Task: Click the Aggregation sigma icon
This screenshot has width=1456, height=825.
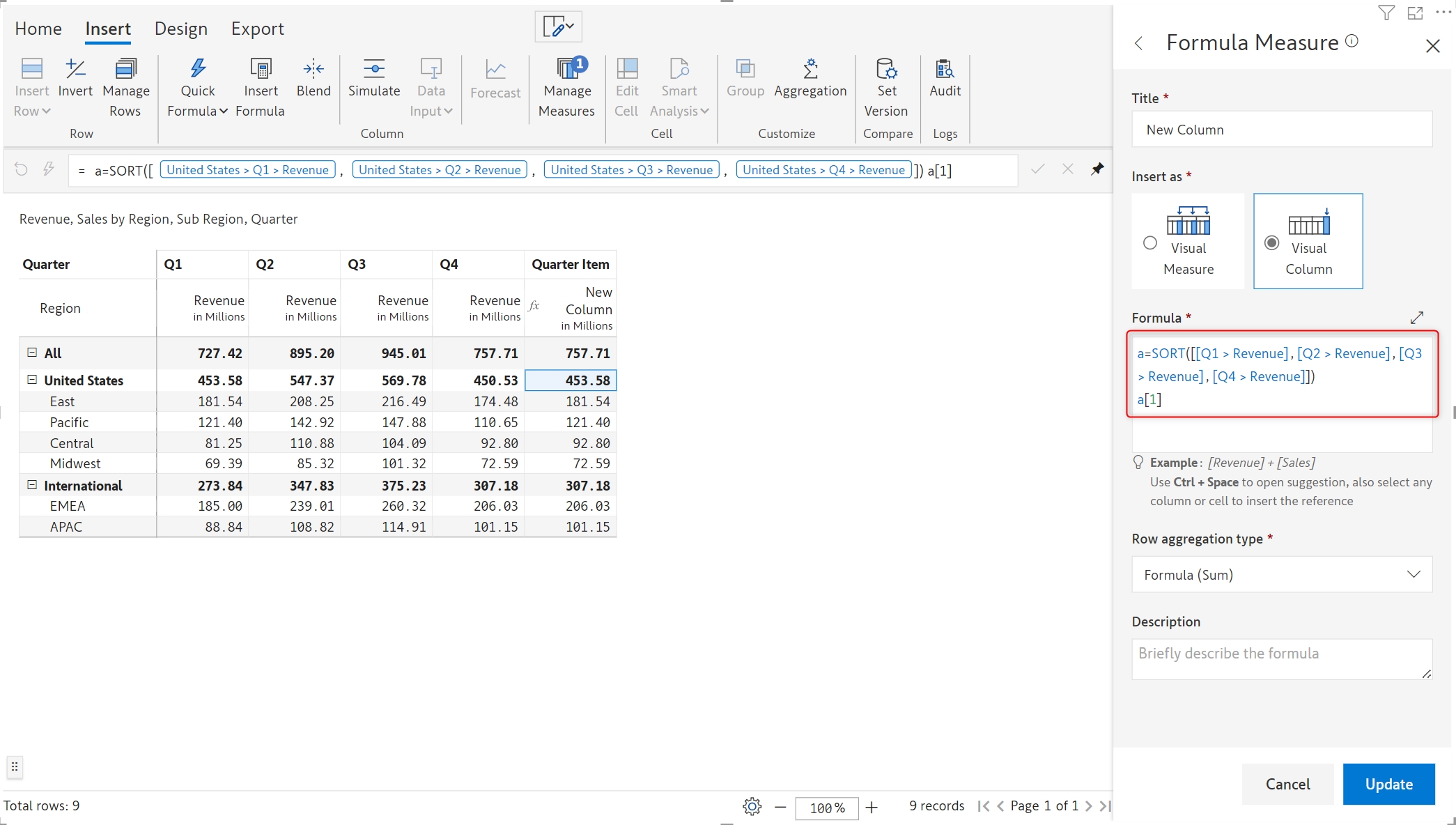Action: tap(810, 70)
